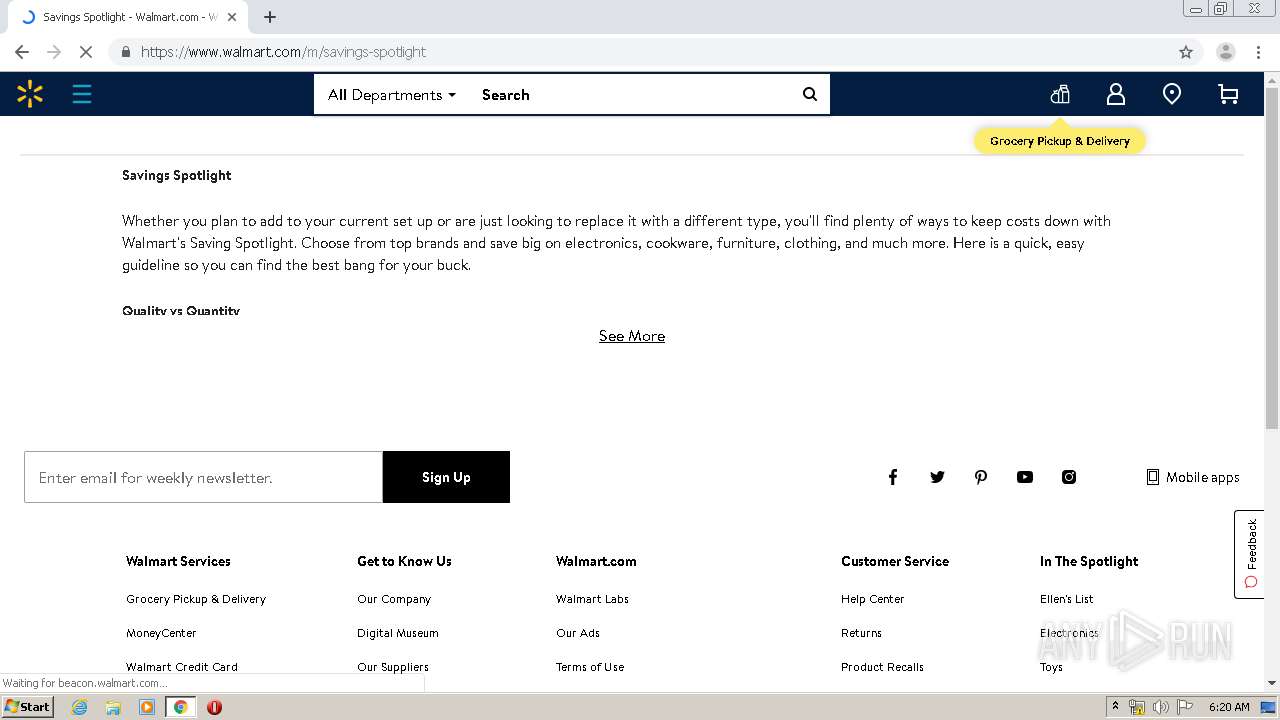Click the address bar URL
This screenshot has width=1280, height=720.
pos(283,52)
